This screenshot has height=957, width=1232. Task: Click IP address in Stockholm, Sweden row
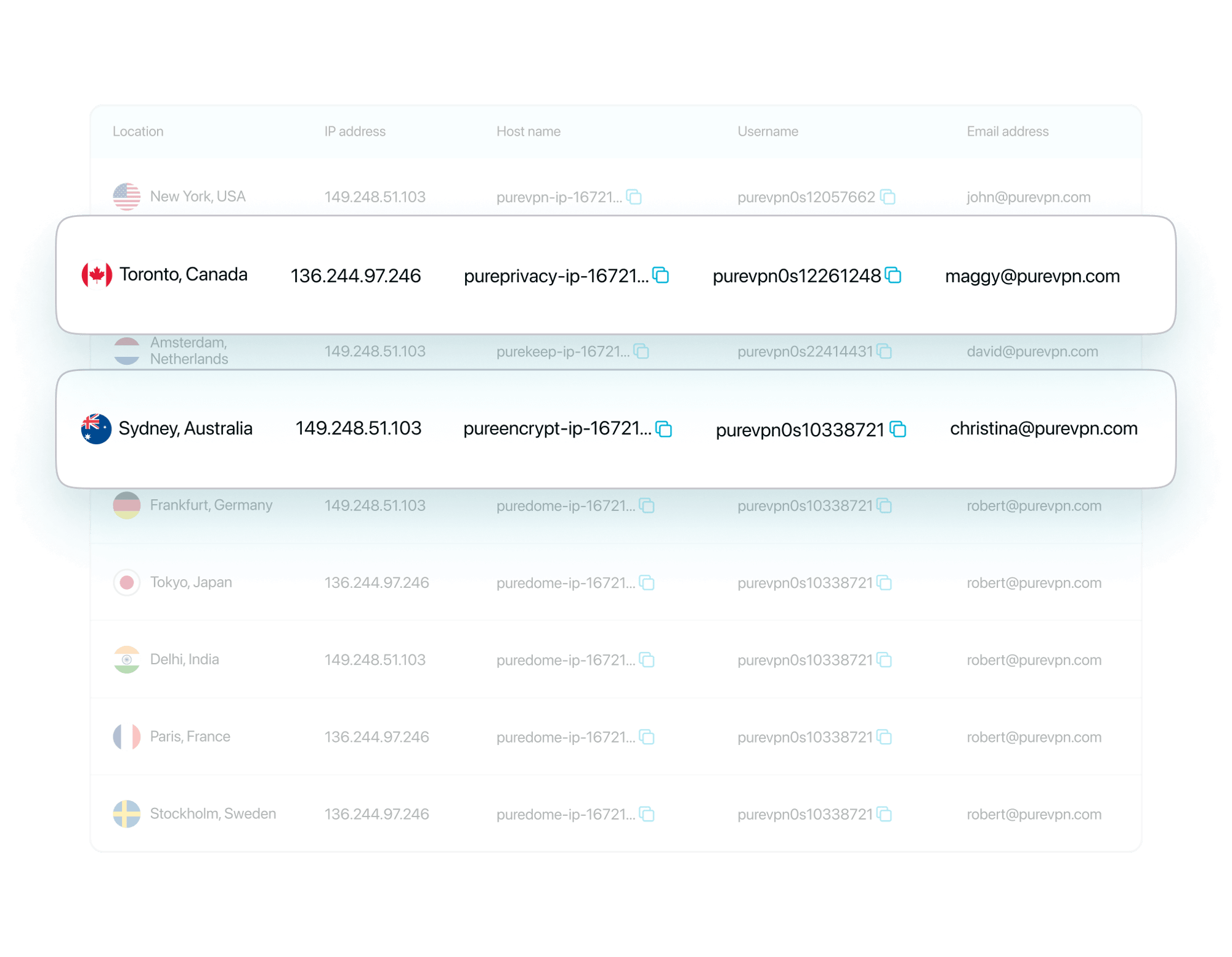click(376, 814)
